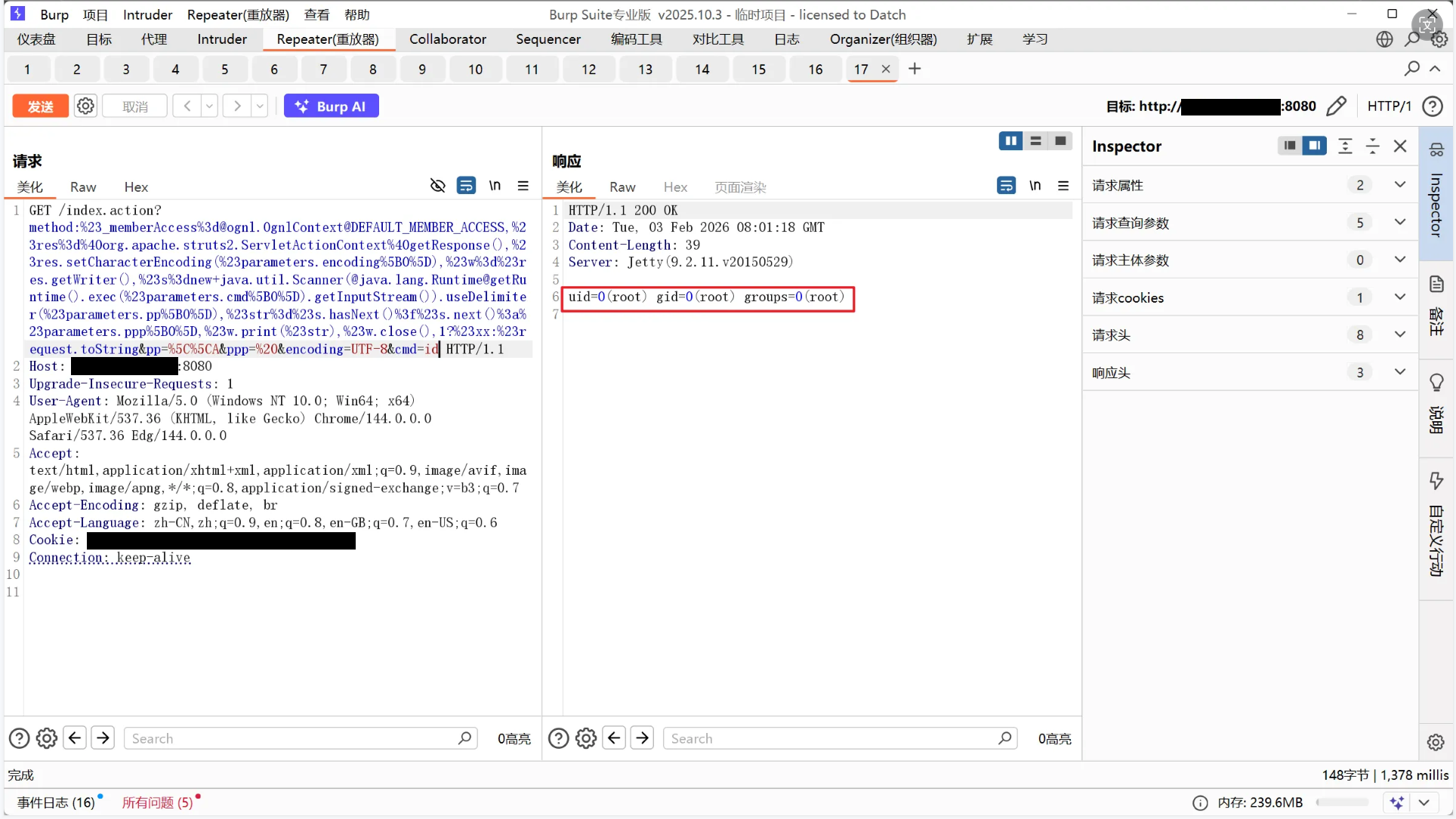Select top-bottom request/response layout

coord(1035,141)
